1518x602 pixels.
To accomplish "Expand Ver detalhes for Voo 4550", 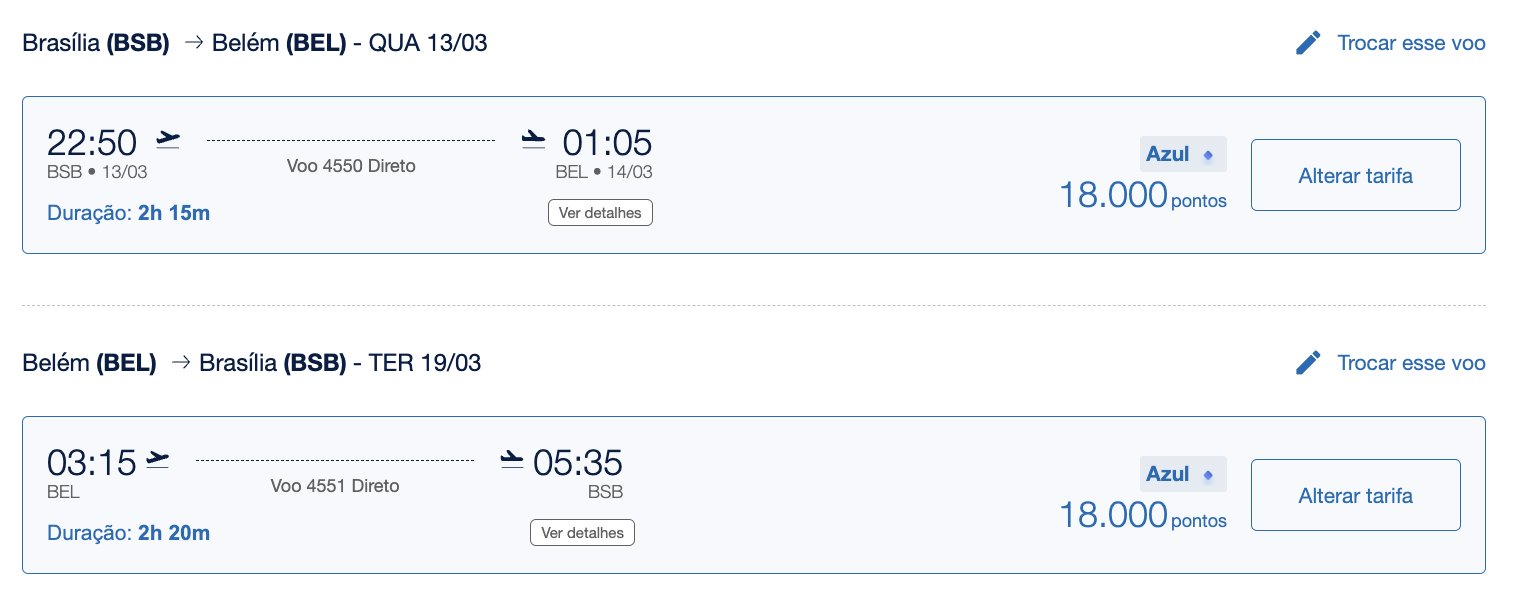I will [x=600, y=213].
